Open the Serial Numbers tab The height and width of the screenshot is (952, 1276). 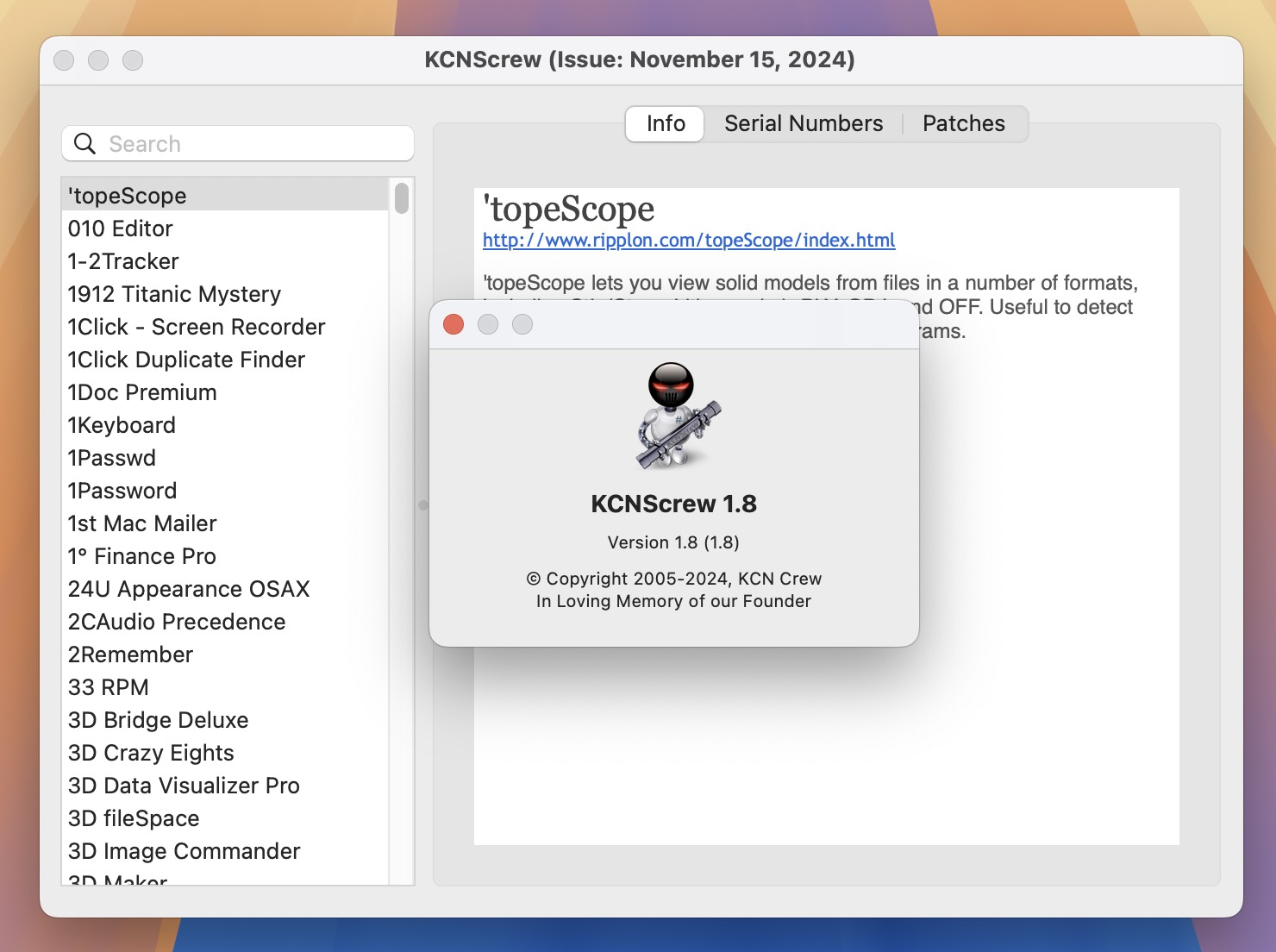point(804,123)
